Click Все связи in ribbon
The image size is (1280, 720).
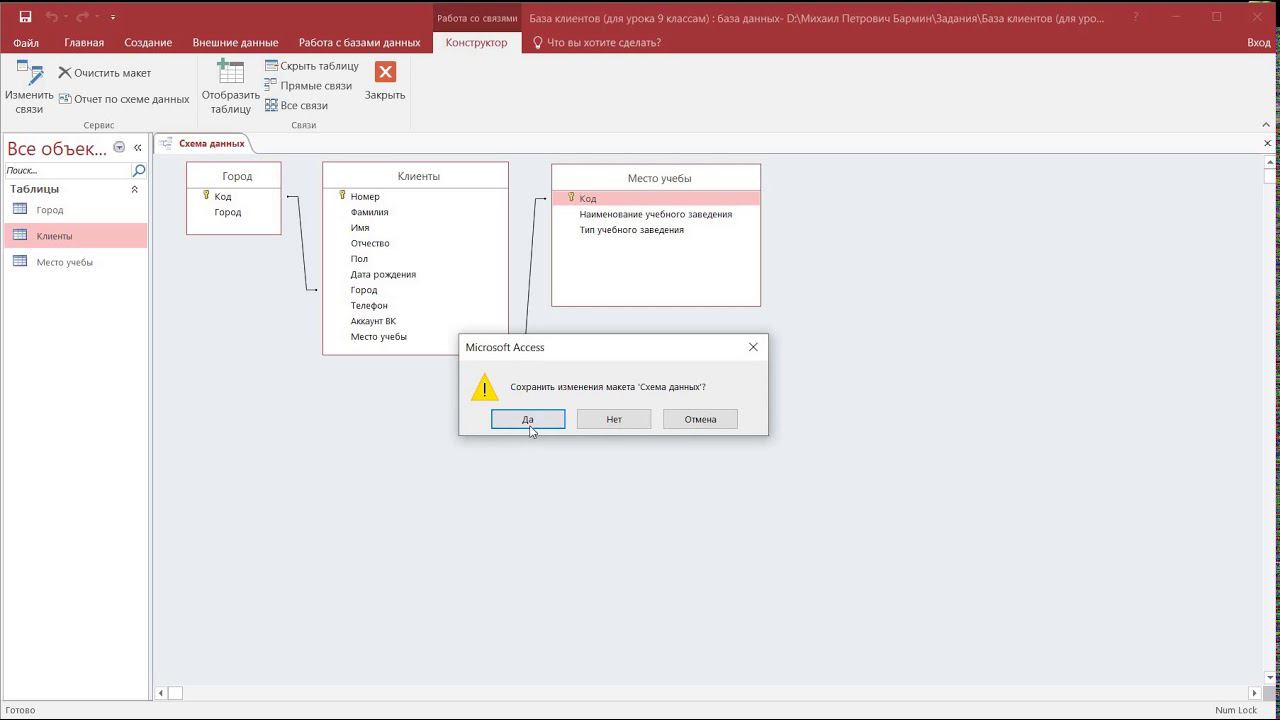tap(296, 105)
